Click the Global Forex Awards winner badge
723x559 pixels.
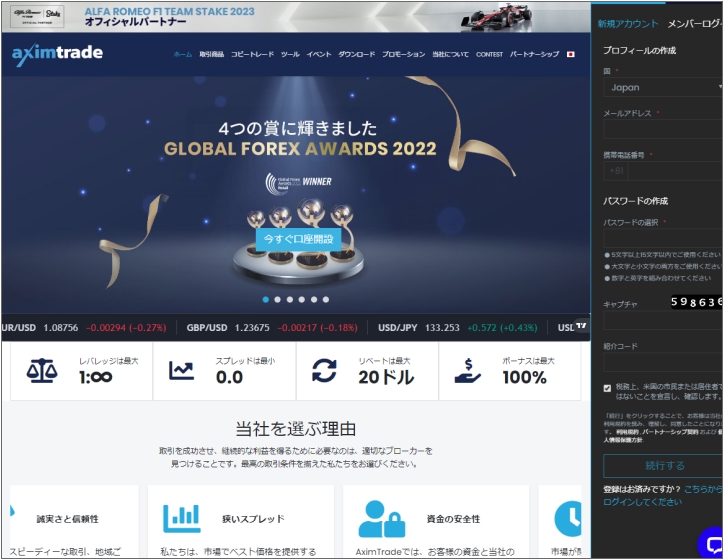(x=298, y=183)
